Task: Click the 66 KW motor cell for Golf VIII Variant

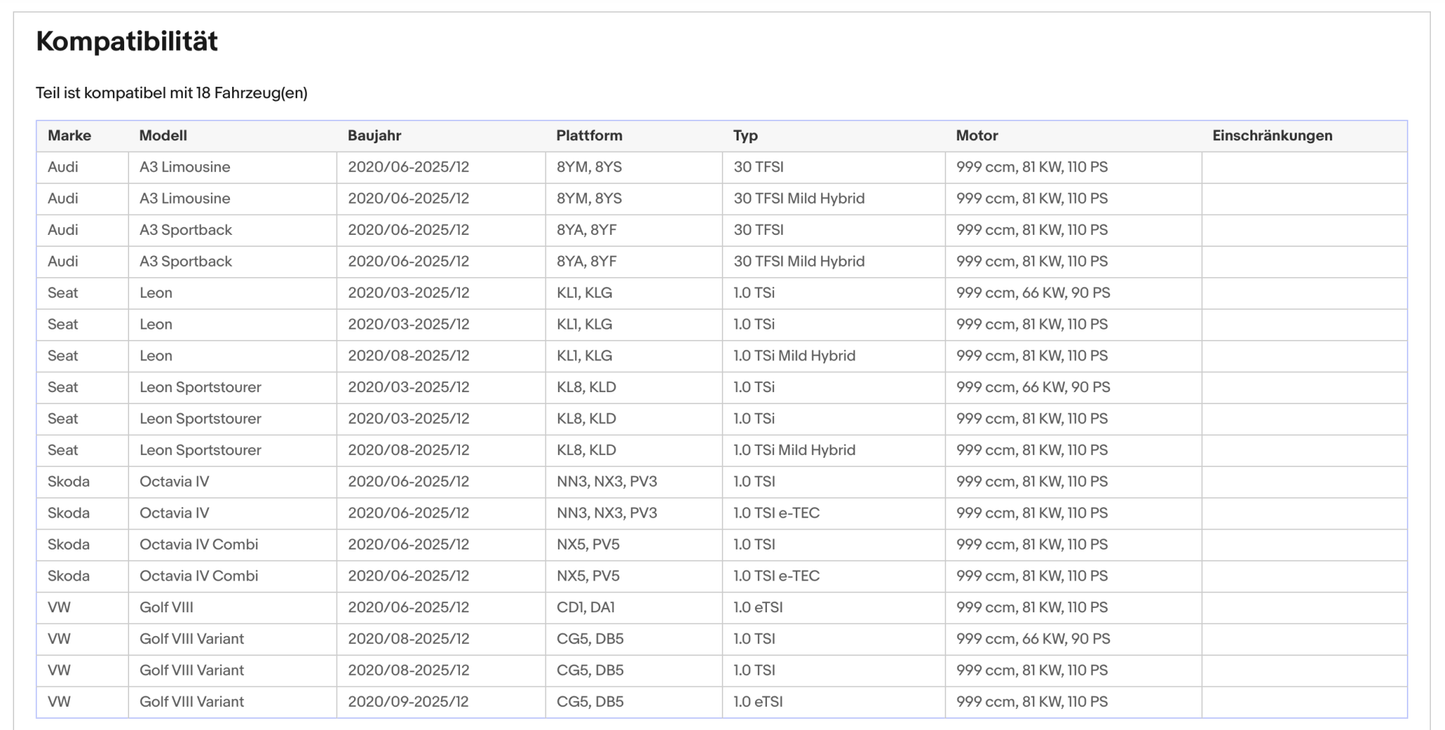Action: point(1032,639)
